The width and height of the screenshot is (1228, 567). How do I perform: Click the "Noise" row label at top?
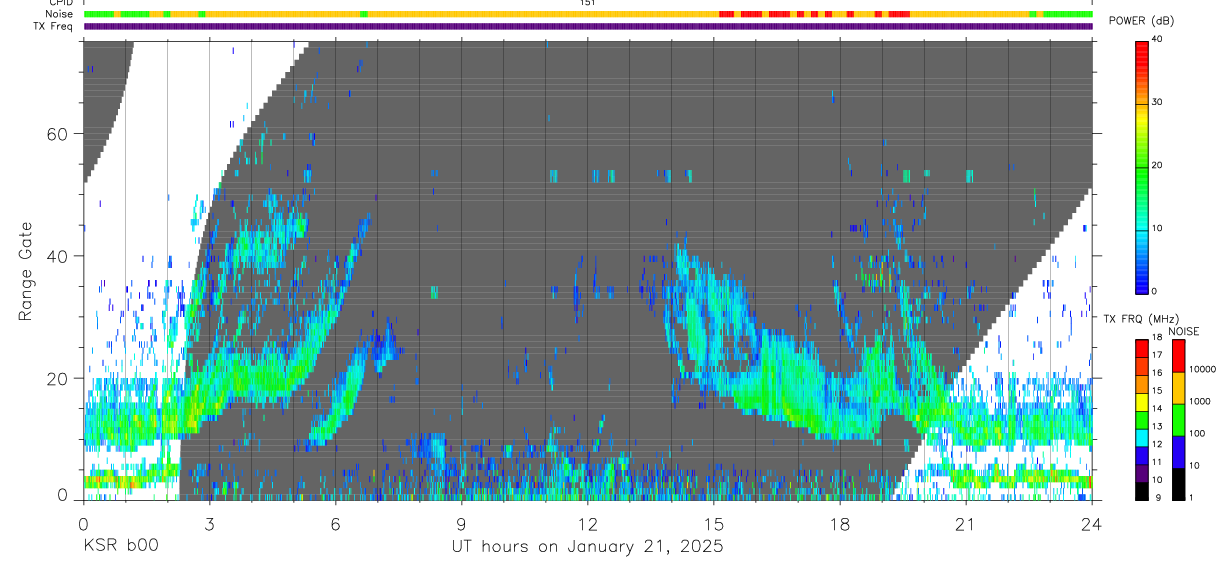click(x=60, y=14)
